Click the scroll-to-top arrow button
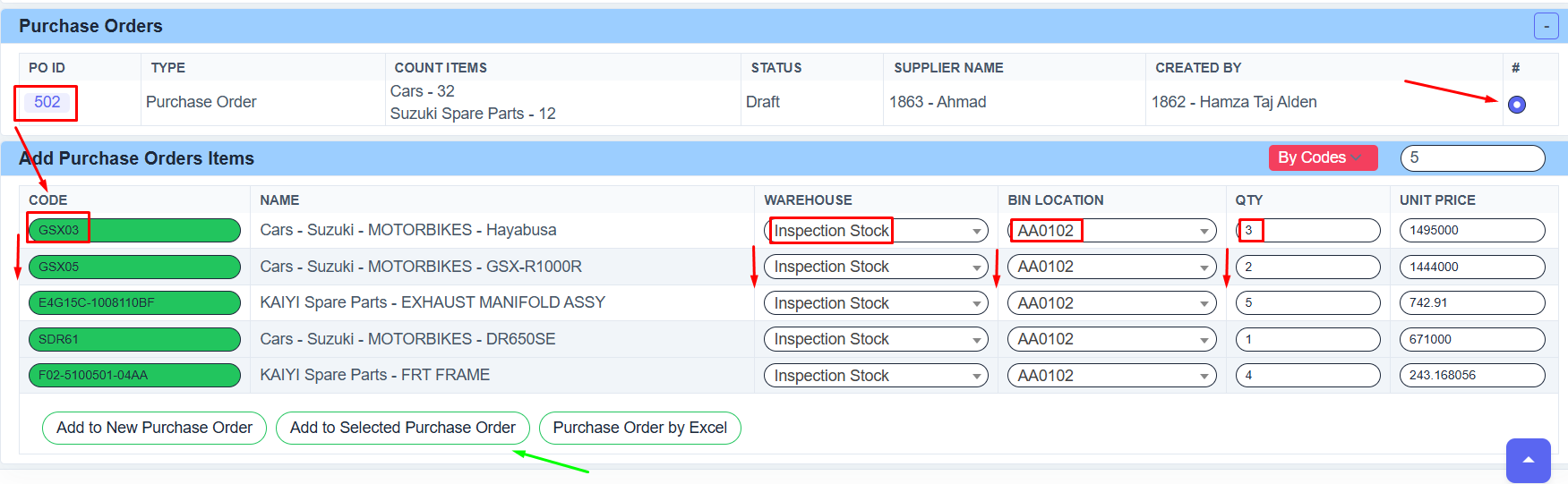Screen dimensions: 1568x484 pyautogui.click(x=1528, y=460)
